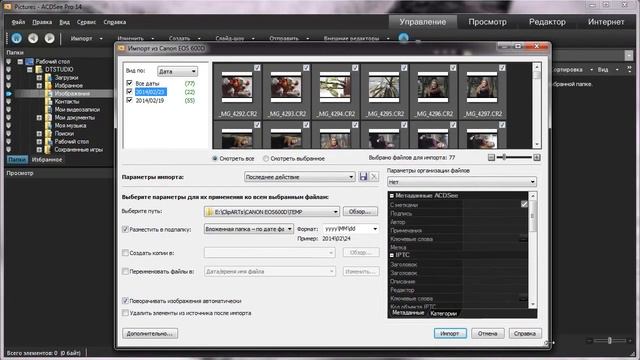This screenshot has height=360, width=640.
Task: Collapse the DTSTUDIO tree node
Action: [x=30, y=69]
